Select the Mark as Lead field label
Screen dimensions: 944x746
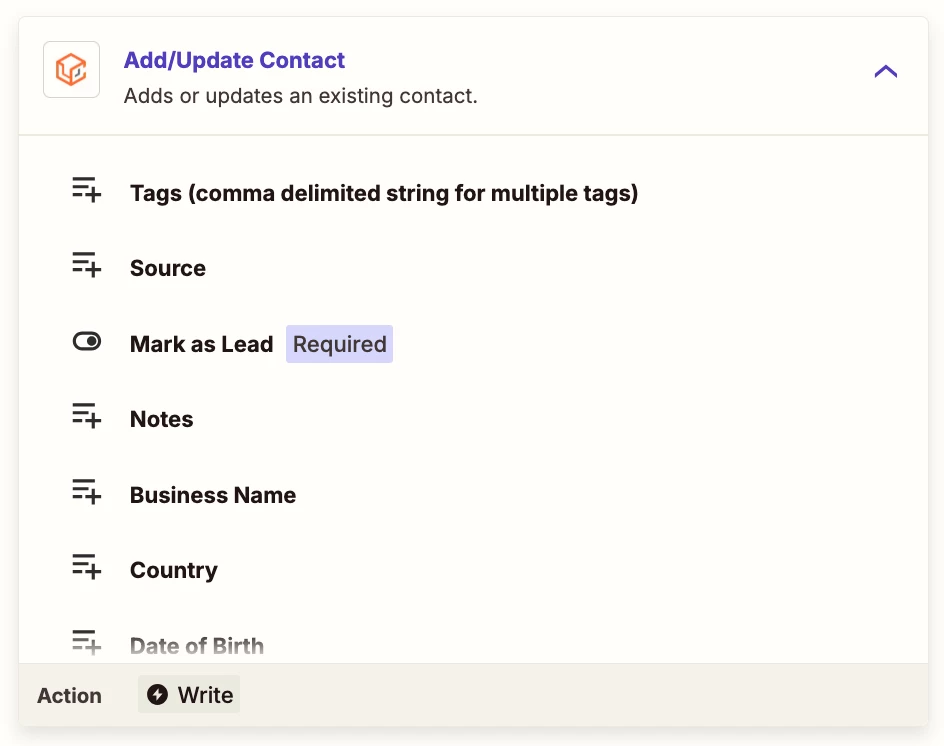[x=202, y=344]
